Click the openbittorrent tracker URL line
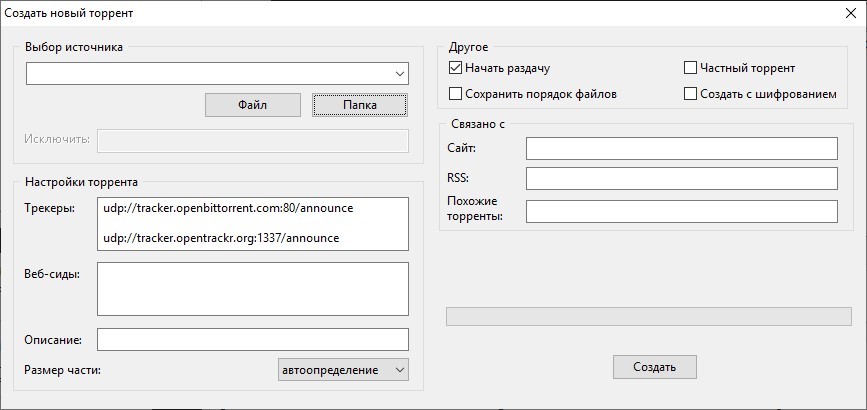 pyautogui.click(x=228, y=209)
